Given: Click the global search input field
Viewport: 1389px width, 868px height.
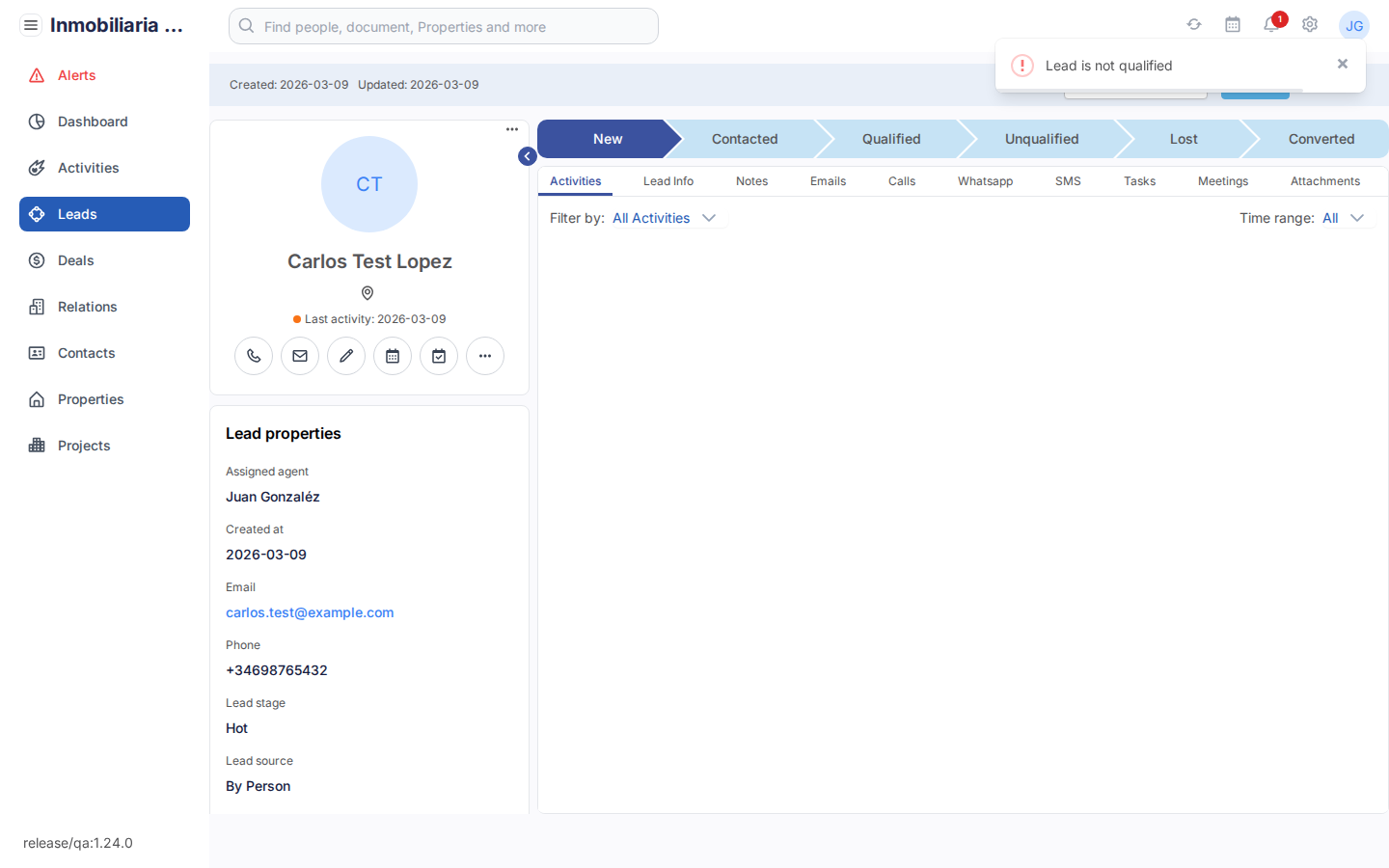Looking at the screenshot, I should (x=443, y=26).
